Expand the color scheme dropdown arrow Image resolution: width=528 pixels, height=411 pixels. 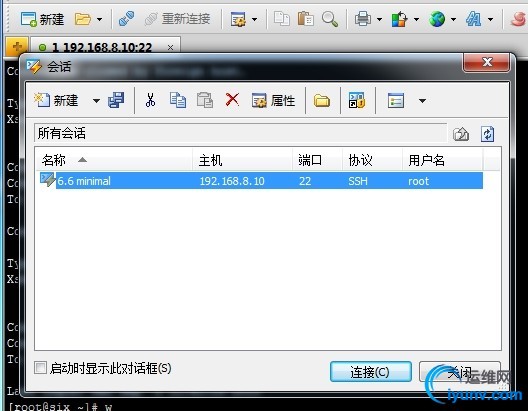click(x=417, y=20)
